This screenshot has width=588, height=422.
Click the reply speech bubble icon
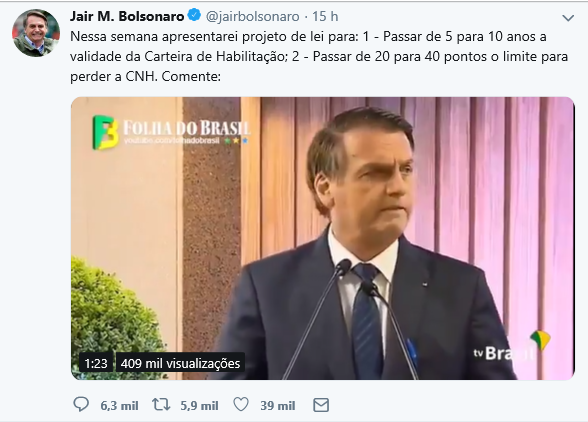(x=81, y=405)
